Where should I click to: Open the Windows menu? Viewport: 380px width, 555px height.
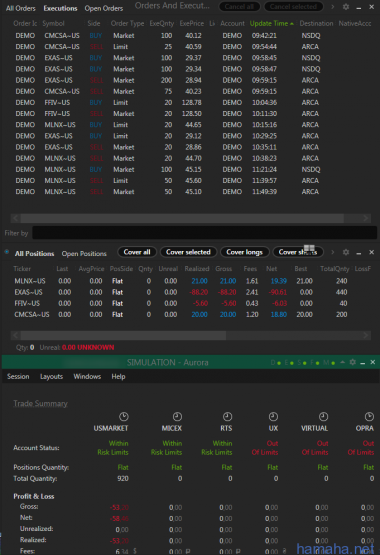[x=87, y=376]
